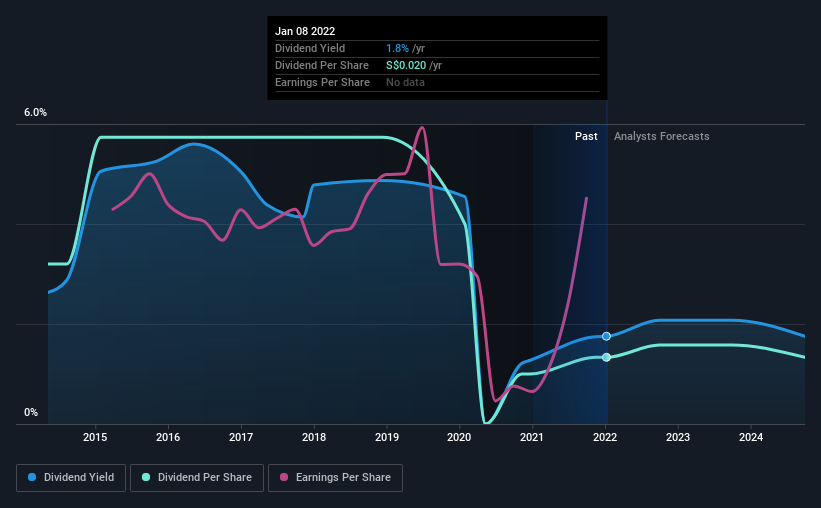Click the 2015 x-axis year label
Image resolution: width=821 pixels, height=508 pixels.
[95, 437]
